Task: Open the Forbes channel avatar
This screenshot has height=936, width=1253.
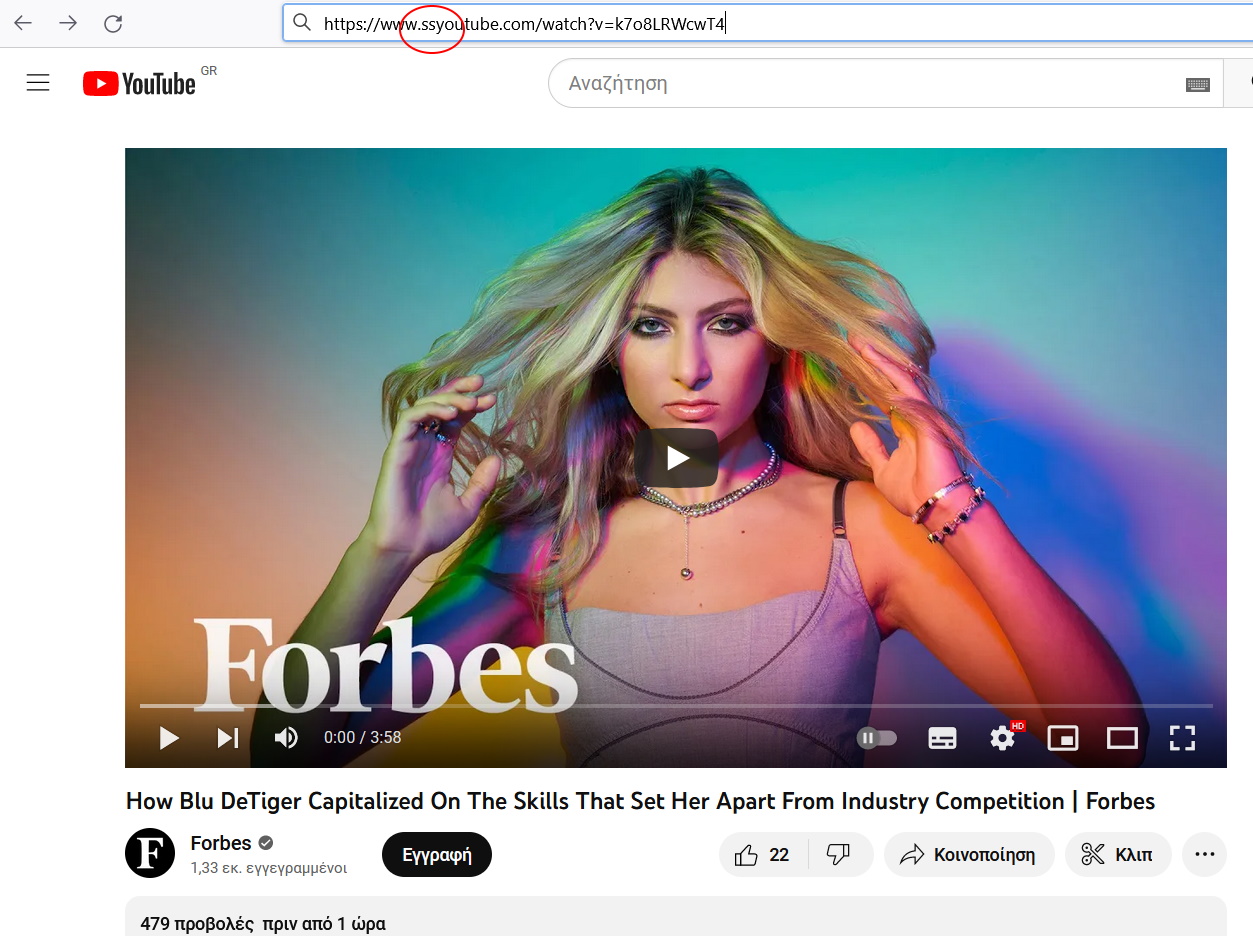Action: click(x=150, y=853)
